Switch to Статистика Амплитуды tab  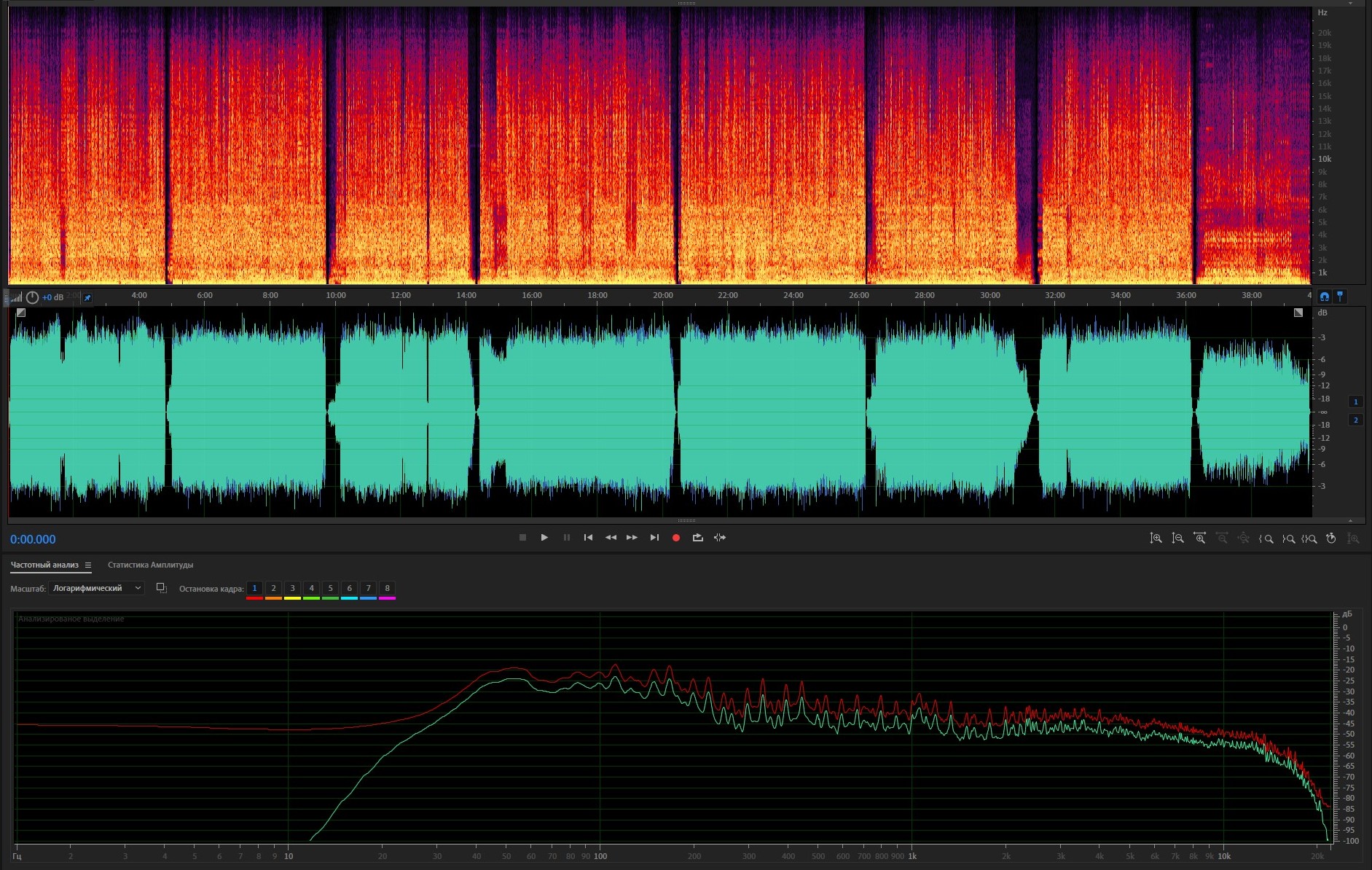(x=150, y=565)
